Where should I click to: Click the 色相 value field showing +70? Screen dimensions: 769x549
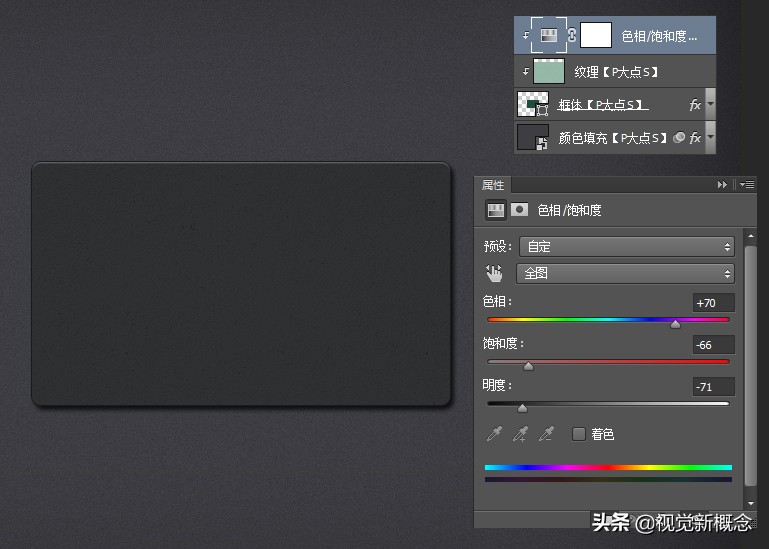click(x=714, y=303)
